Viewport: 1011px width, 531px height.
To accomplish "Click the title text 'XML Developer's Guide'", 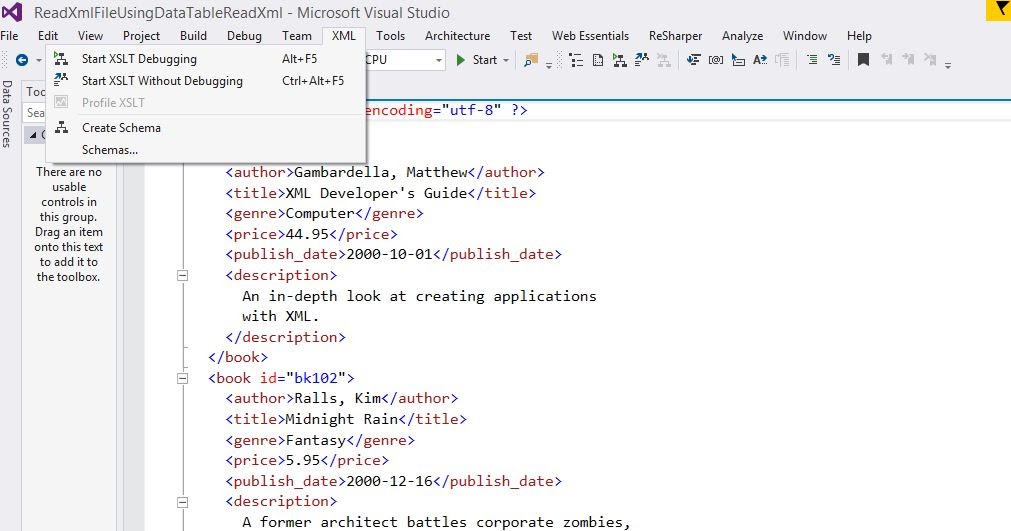I will tap(376, 193).
